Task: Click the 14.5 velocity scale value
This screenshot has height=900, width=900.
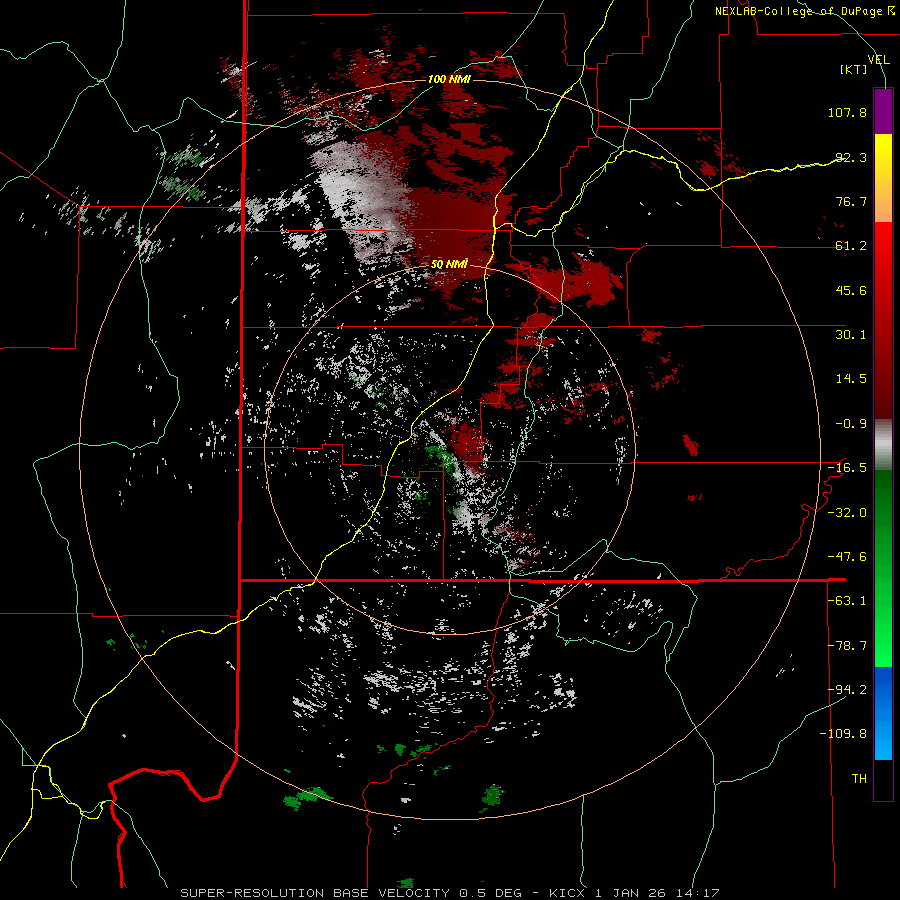Action: tap(851, 379)
